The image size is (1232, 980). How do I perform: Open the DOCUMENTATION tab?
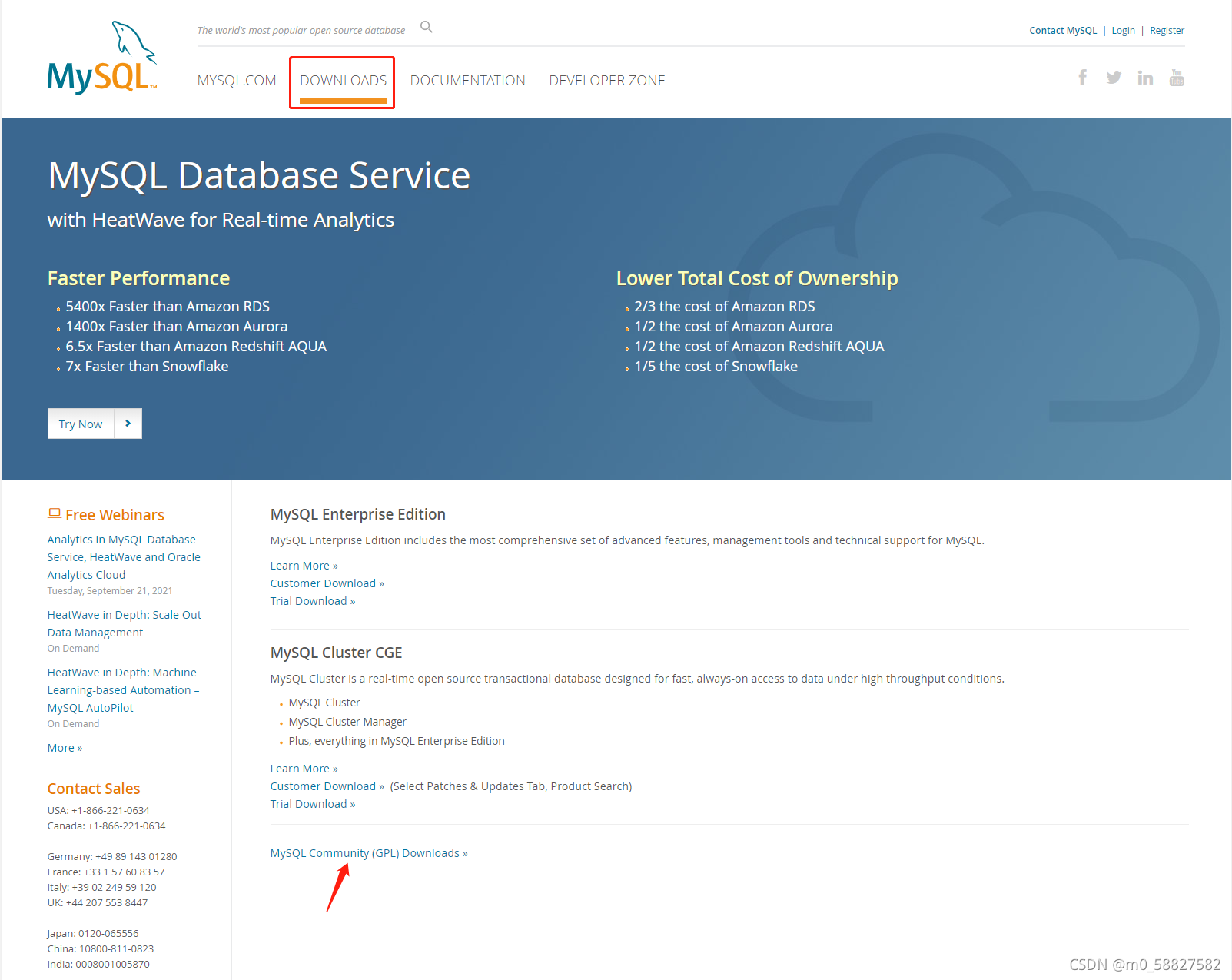point(467,81)
